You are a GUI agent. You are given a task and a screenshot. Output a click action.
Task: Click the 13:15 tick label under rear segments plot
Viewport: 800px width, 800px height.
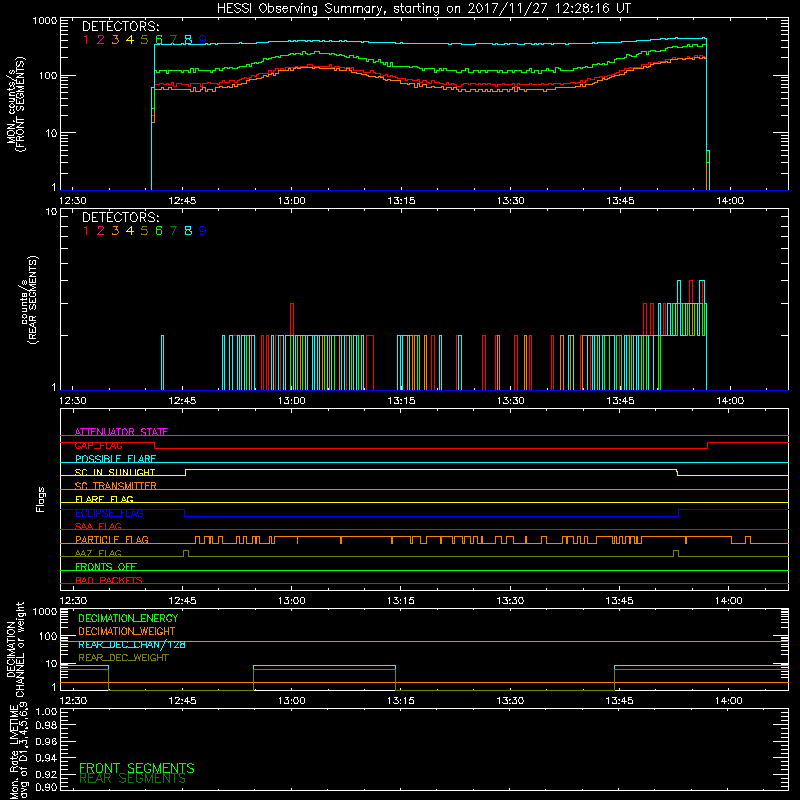click(402, 401)
